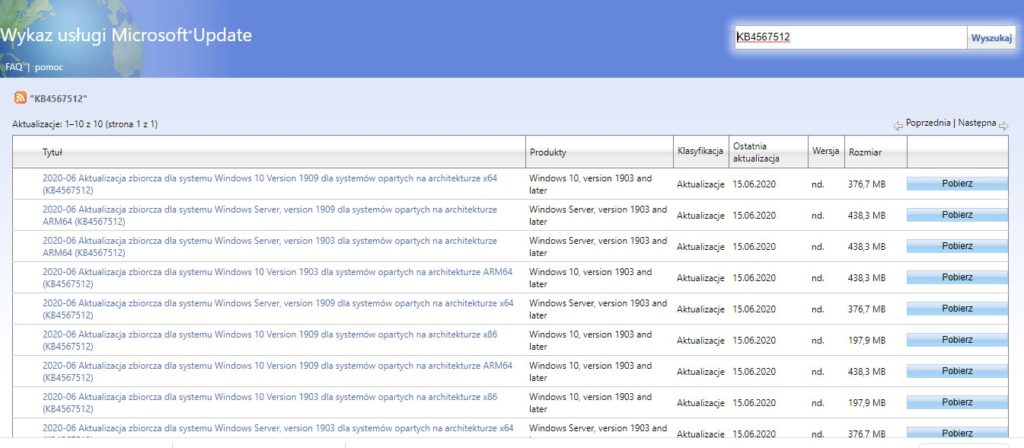Sort by Ostatnia aktualizacja column header
The height and width of the screenshot is (448, 1024).
click(756, 152)
